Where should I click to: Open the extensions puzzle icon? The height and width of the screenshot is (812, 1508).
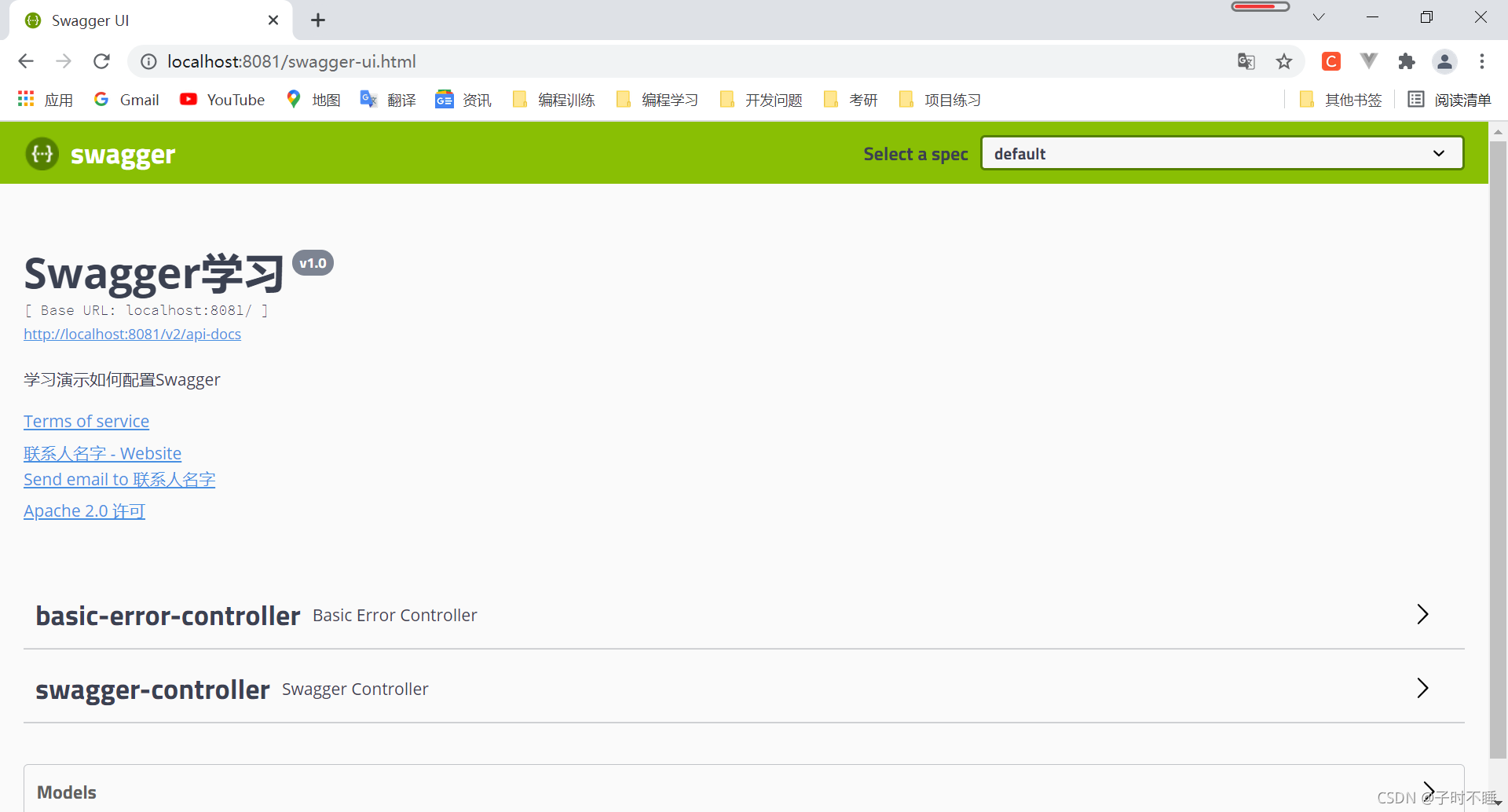[1407, 61]
